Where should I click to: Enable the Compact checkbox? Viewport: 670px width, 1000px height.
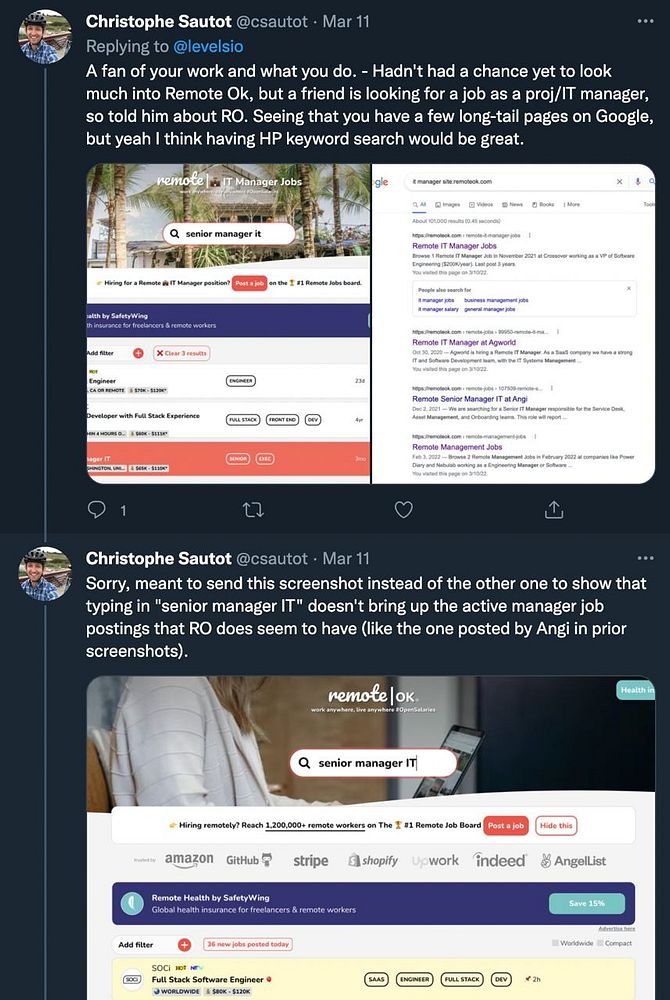600,943
